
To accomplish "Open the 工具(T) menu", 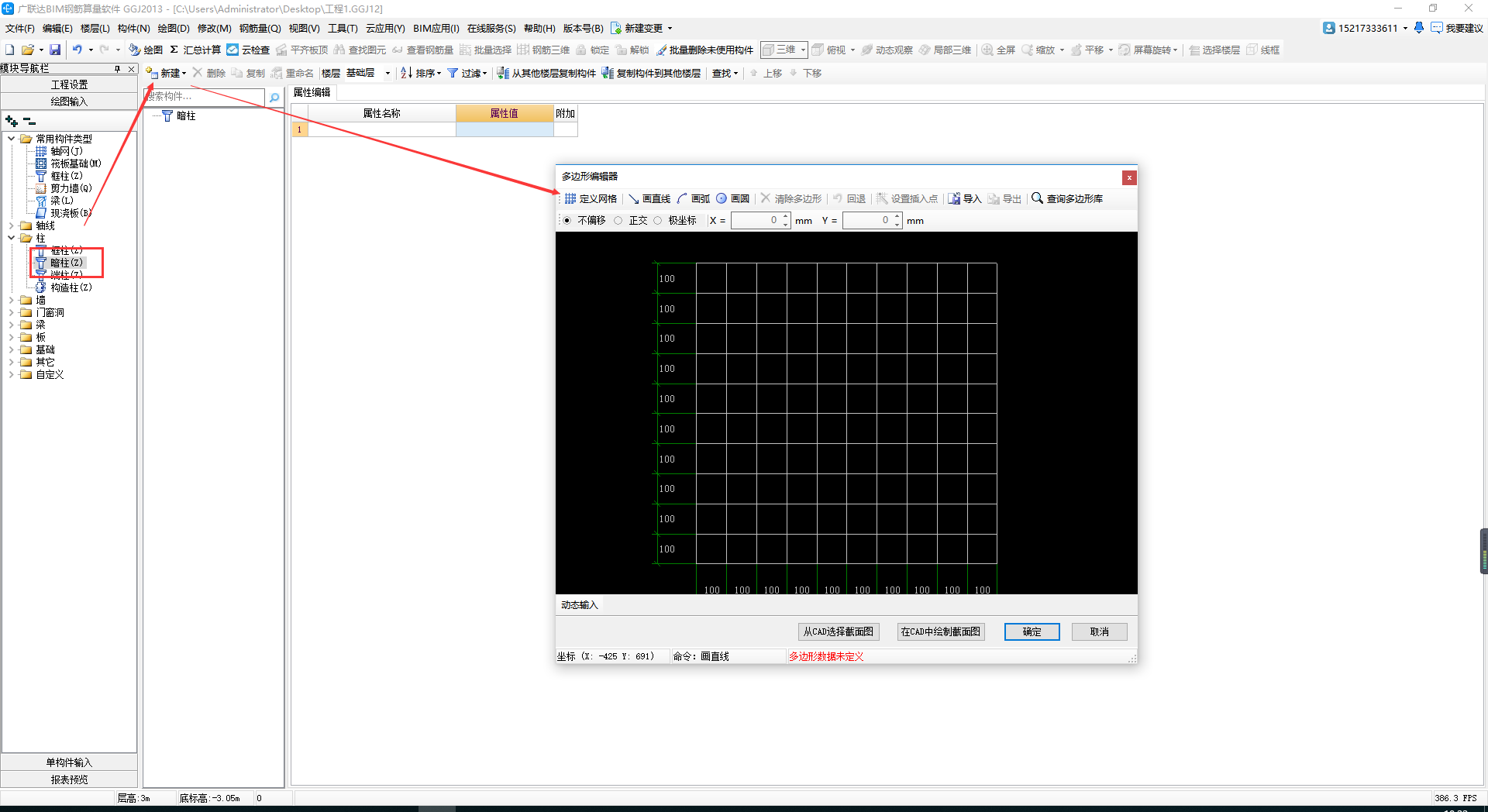I will pos(343,28).
